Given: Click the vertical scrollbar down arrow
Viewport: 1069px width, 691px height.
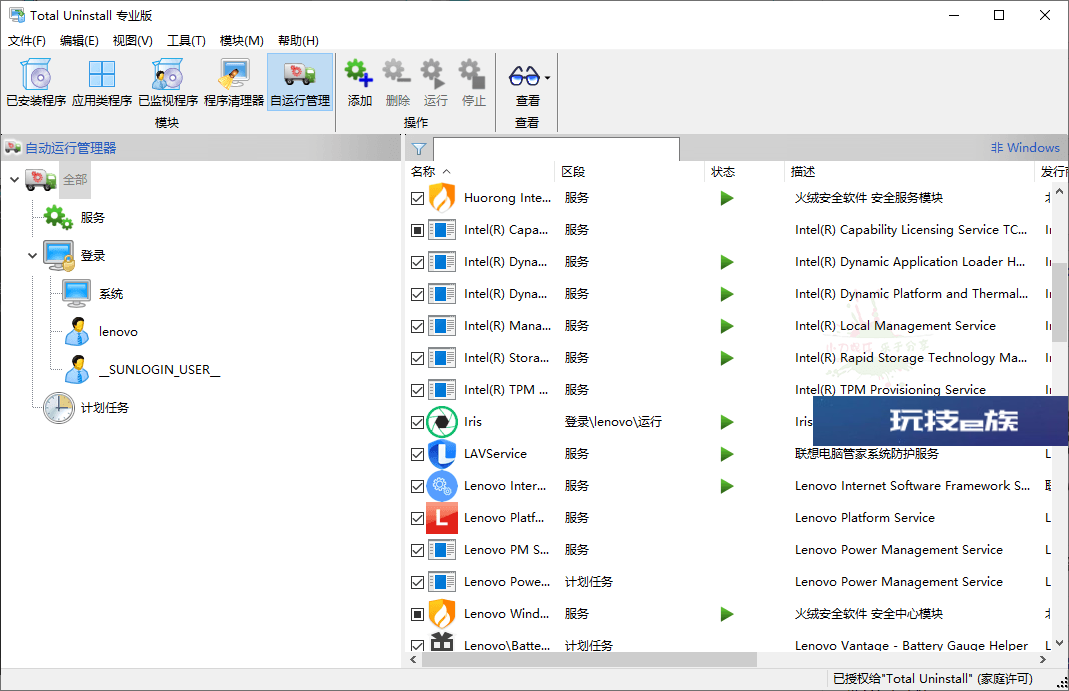Looking at the screenshot, I should point(1059,643).
